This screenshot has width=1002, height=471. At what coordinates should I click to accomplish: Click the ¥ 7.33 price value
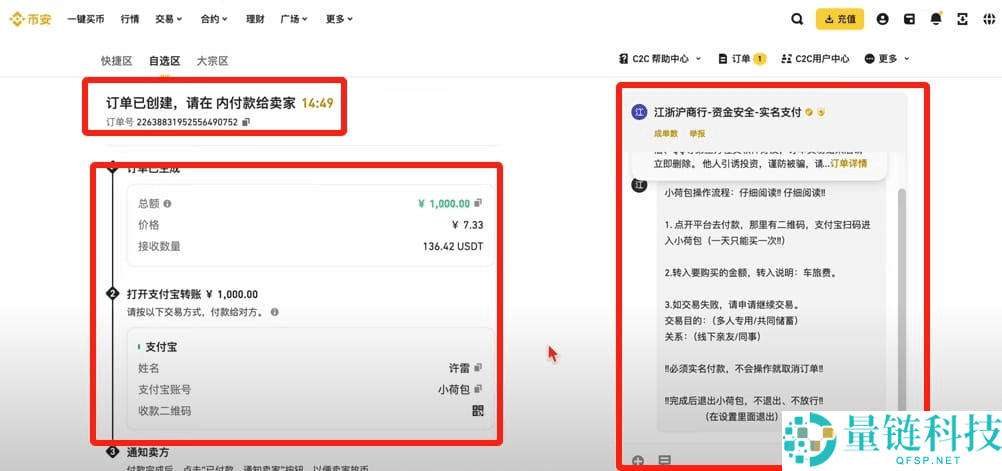[x=468, y=225]
